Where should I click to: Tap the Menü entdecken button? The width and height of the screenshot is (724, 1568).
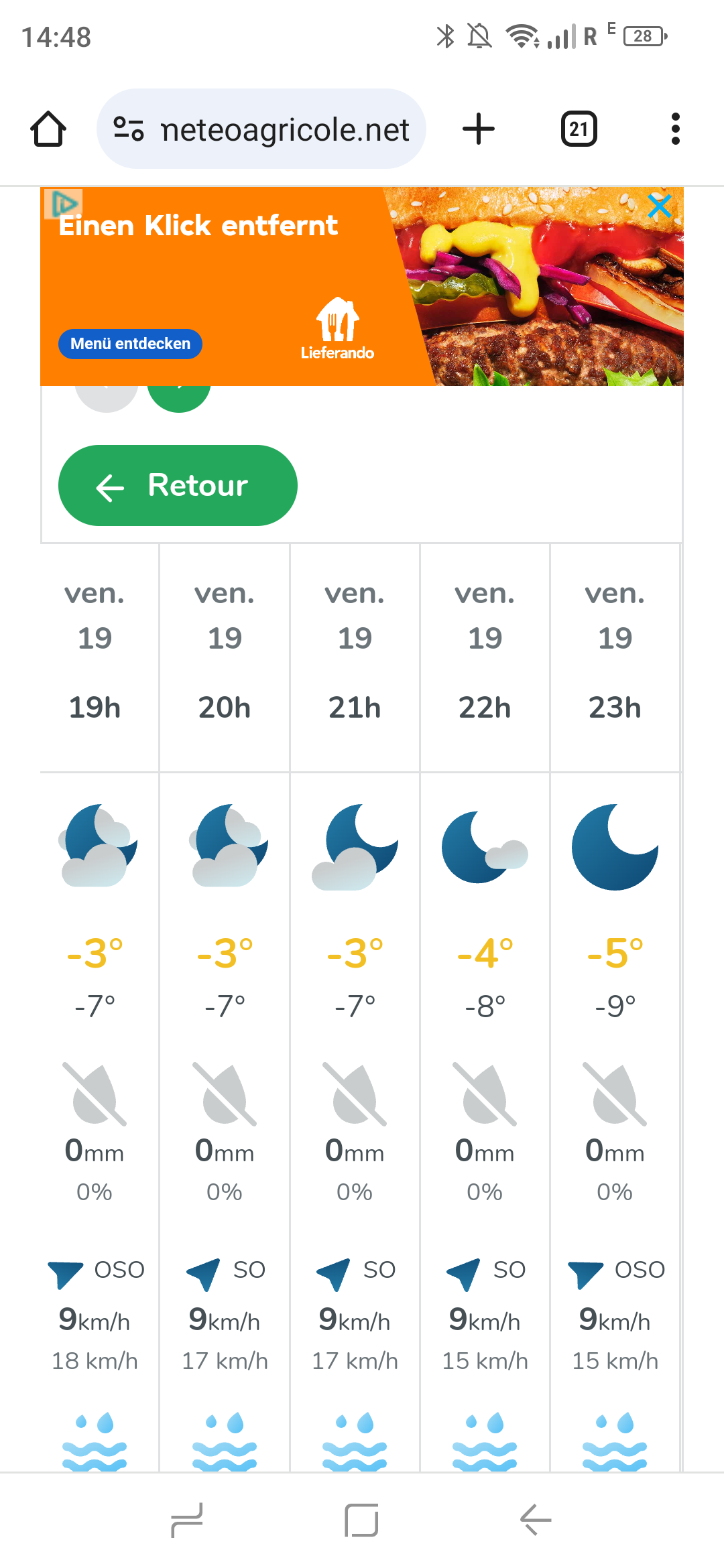130,344
